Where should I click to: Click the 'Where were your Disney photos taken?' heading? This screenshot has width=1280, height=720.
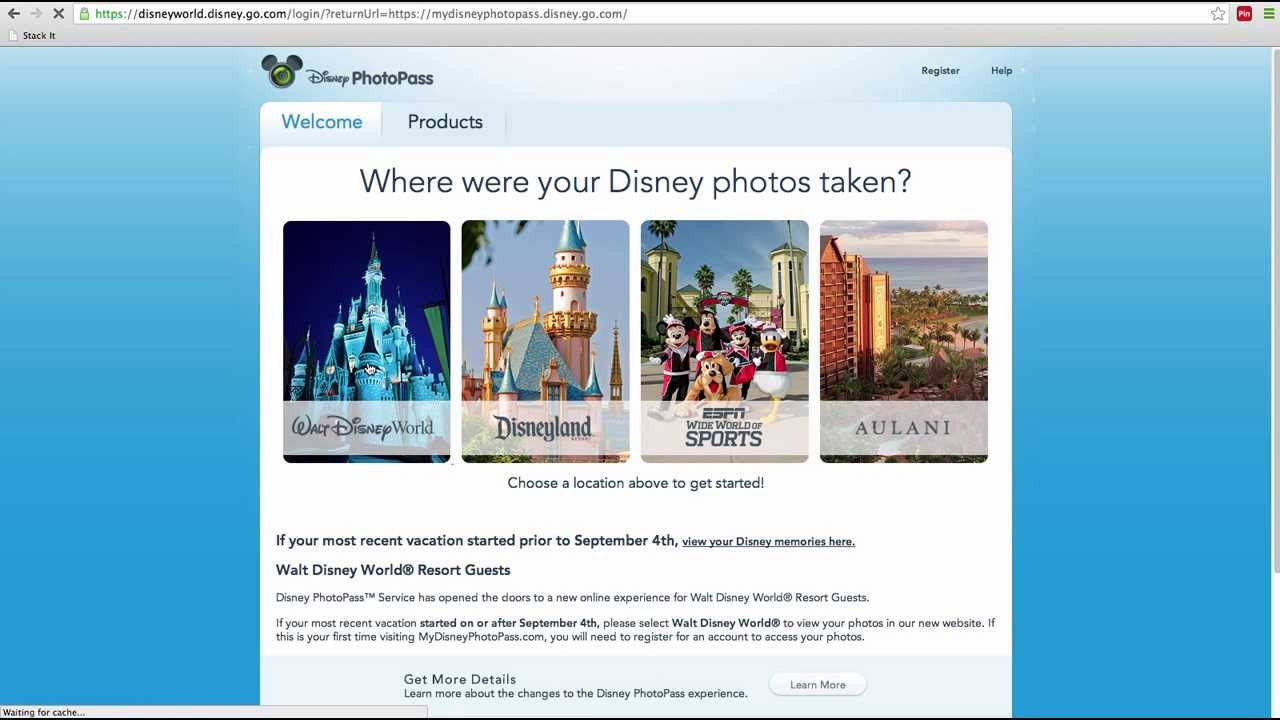635,182
